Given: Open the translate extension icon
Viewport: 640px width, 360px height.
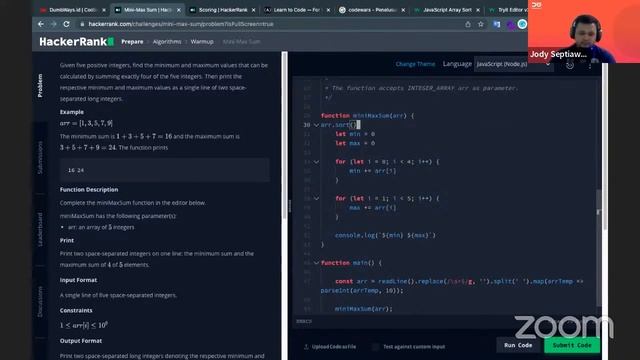Looking at the screenshot, I should pos(497,24).
